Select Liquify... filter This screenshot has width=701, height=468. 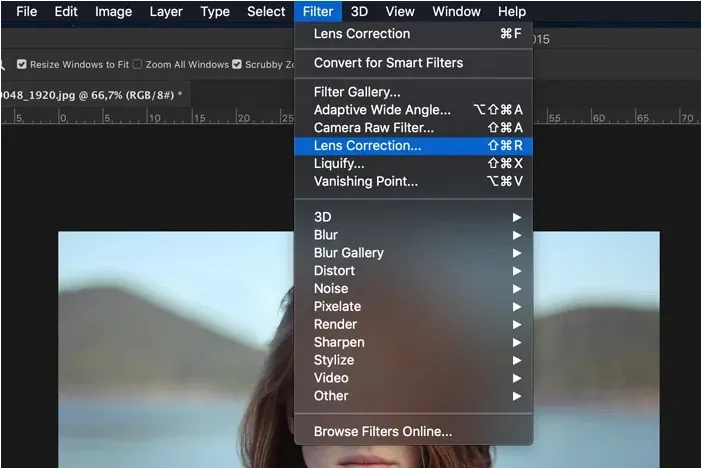pyautogui.click(x=339, y=164)
